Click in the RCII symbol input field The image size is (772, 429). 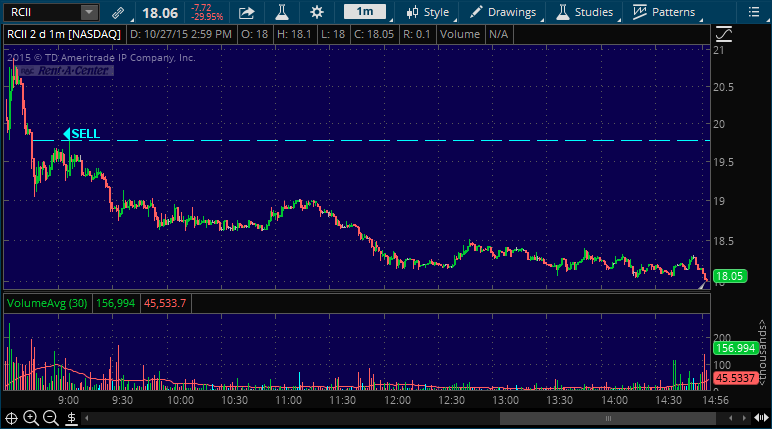click(40, 13)
